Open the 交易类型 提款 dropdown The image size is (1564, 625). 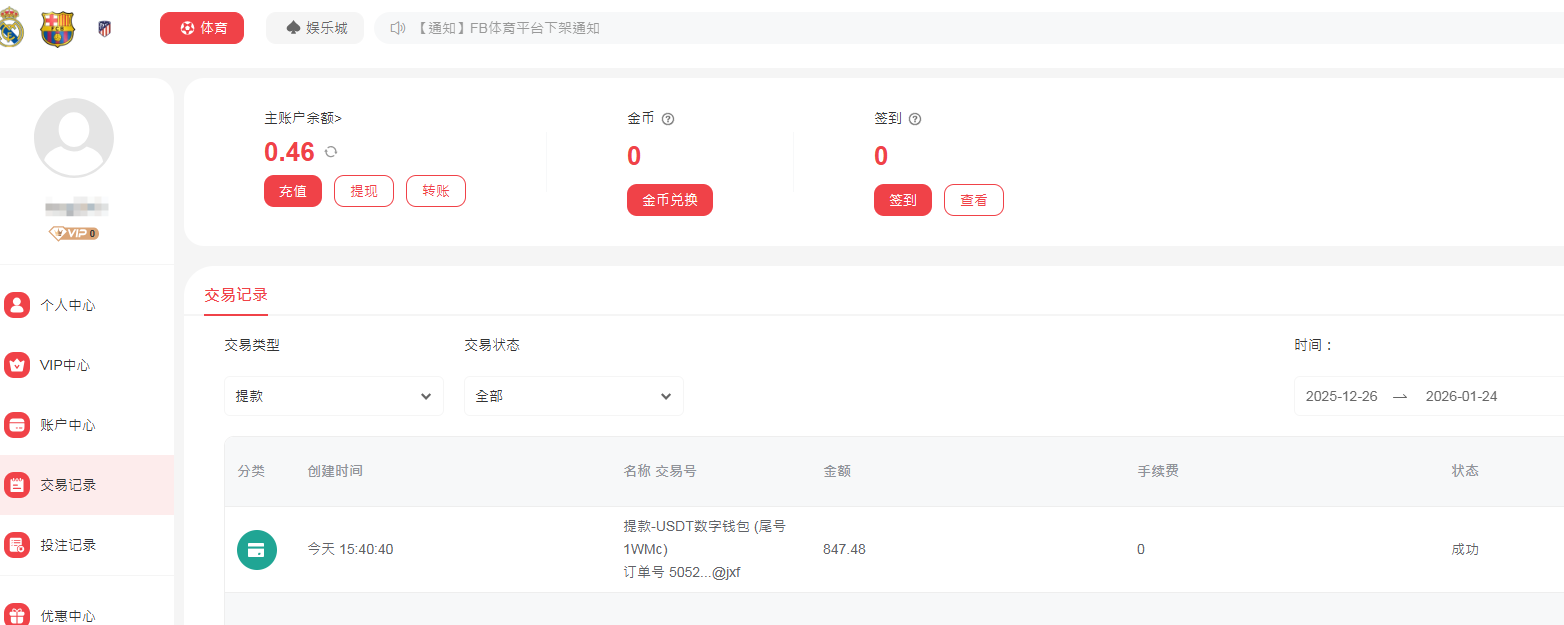[x=333, y=396]
